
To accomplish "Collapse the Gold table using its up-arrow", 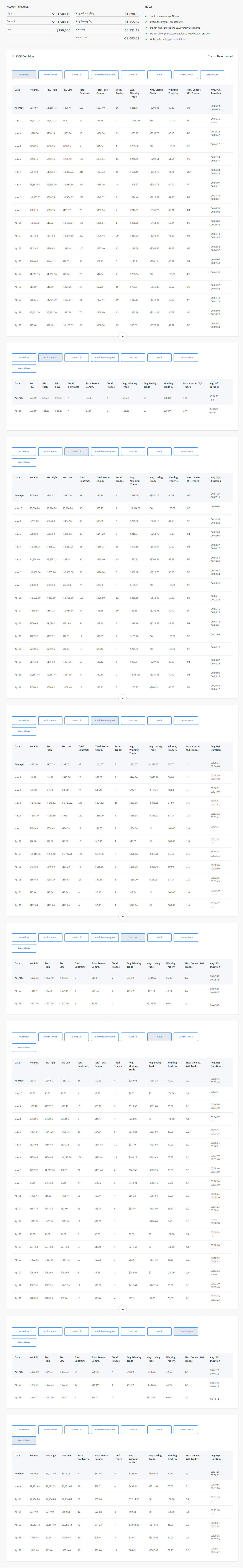I will tap(122, 1309).
